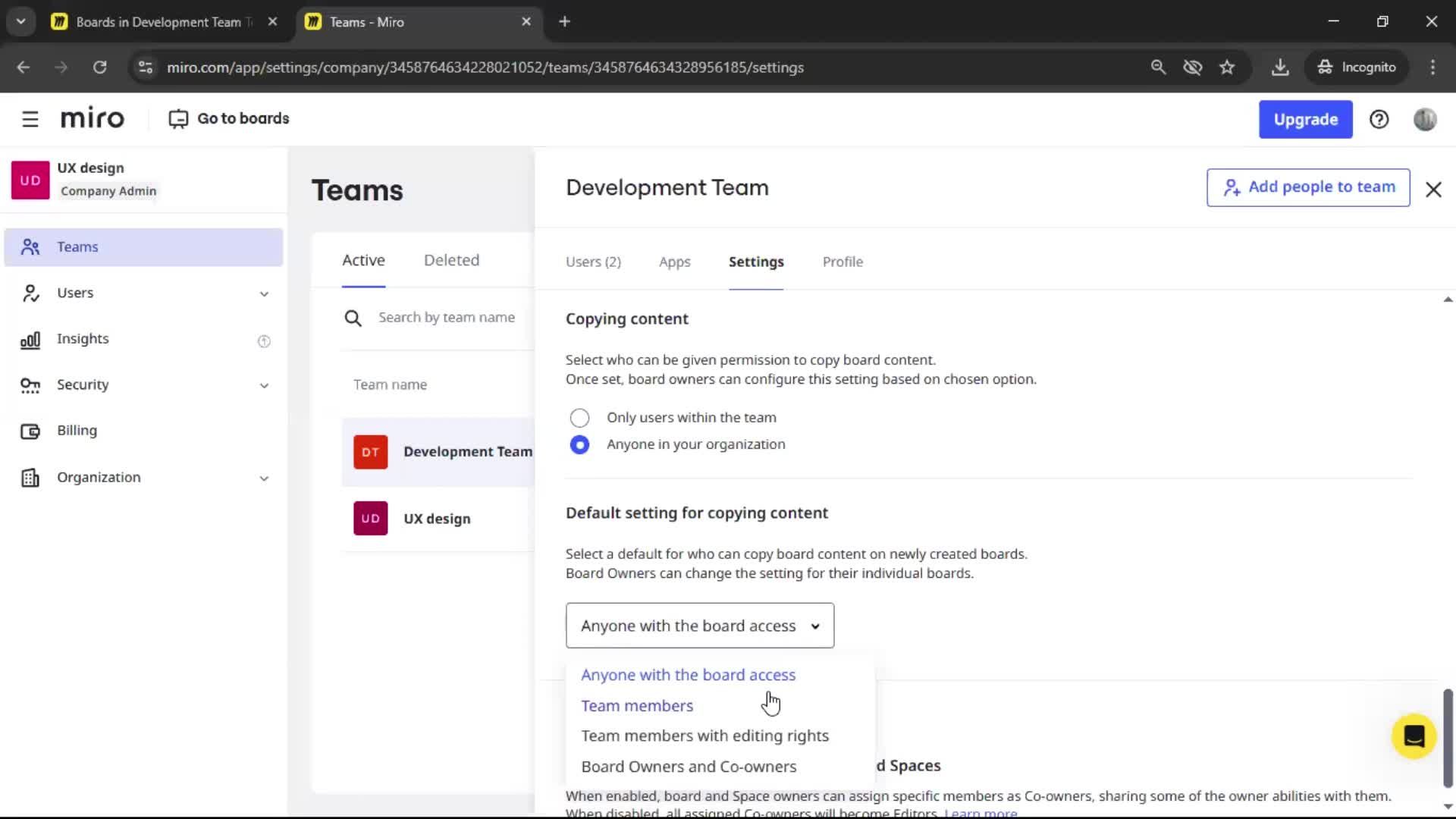The width and height of the screenshot is (1456, 819).
Task: Open browser downloads icon
Action: [x=1280, y=67]
